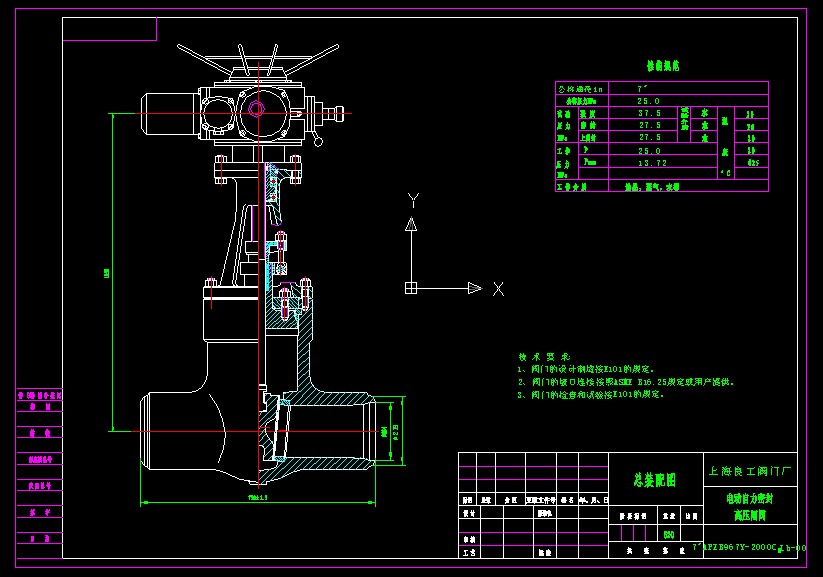Select the 425 temperature value in the spec table
Screen dimensions: 823x577
[752, 161]
